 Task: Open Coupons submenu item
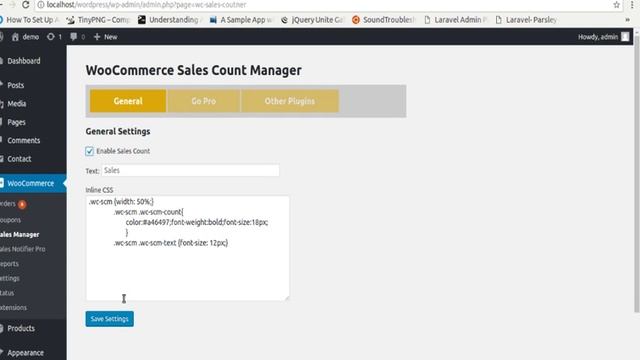[11, 220]
